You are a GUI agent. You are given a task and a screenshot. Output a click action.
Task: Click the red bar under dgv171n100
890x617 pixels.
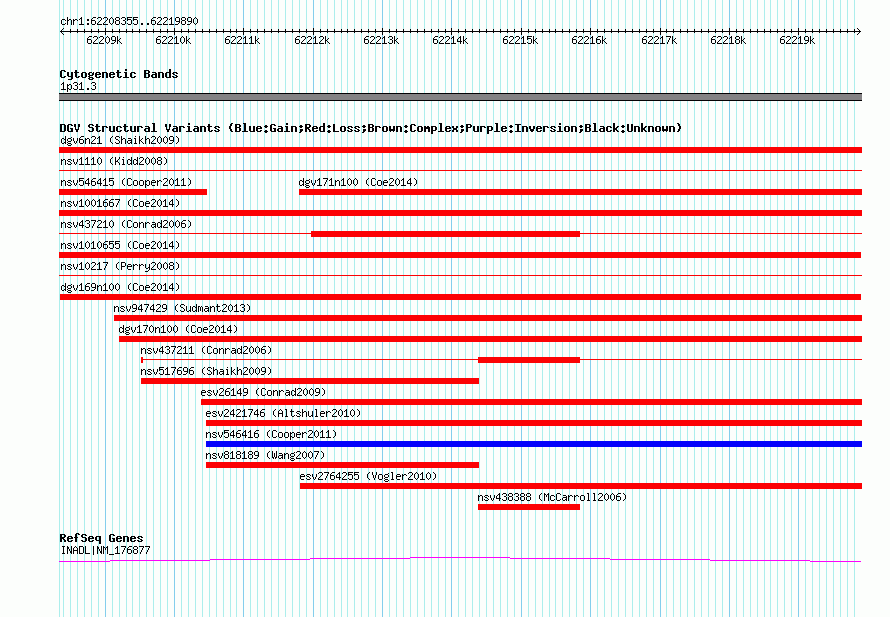(581, 192)
